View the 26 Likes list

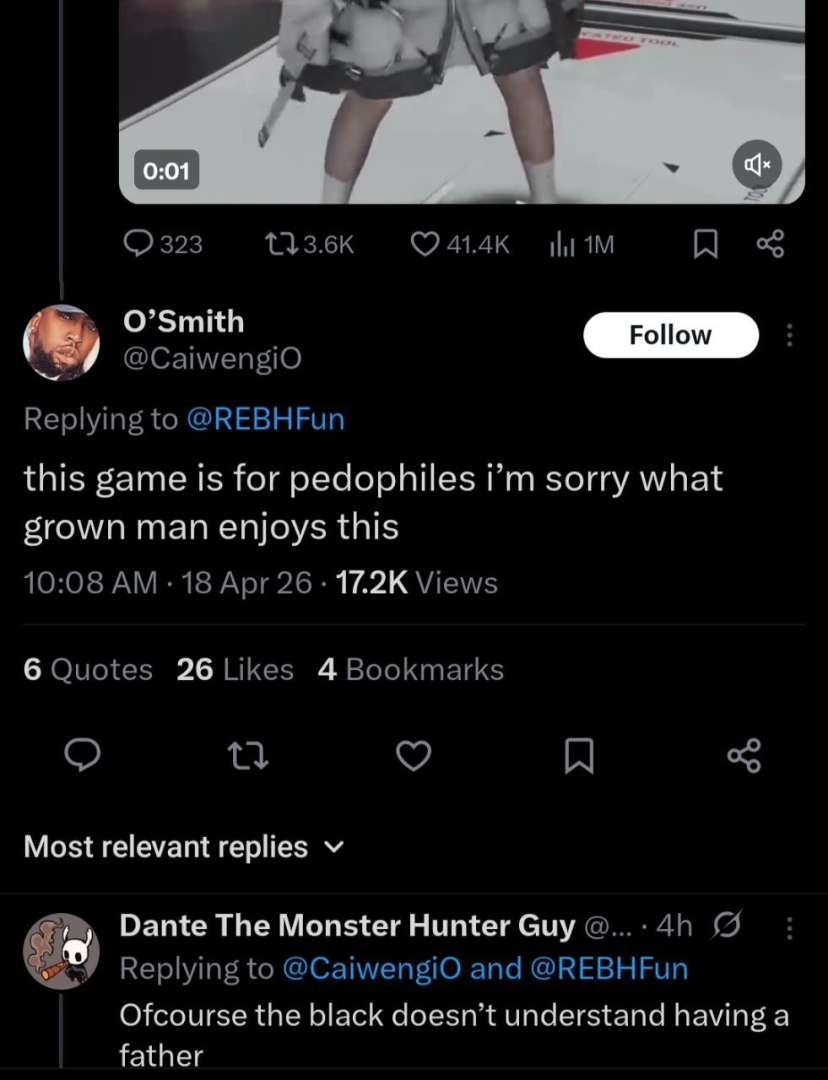coord(235,669)
